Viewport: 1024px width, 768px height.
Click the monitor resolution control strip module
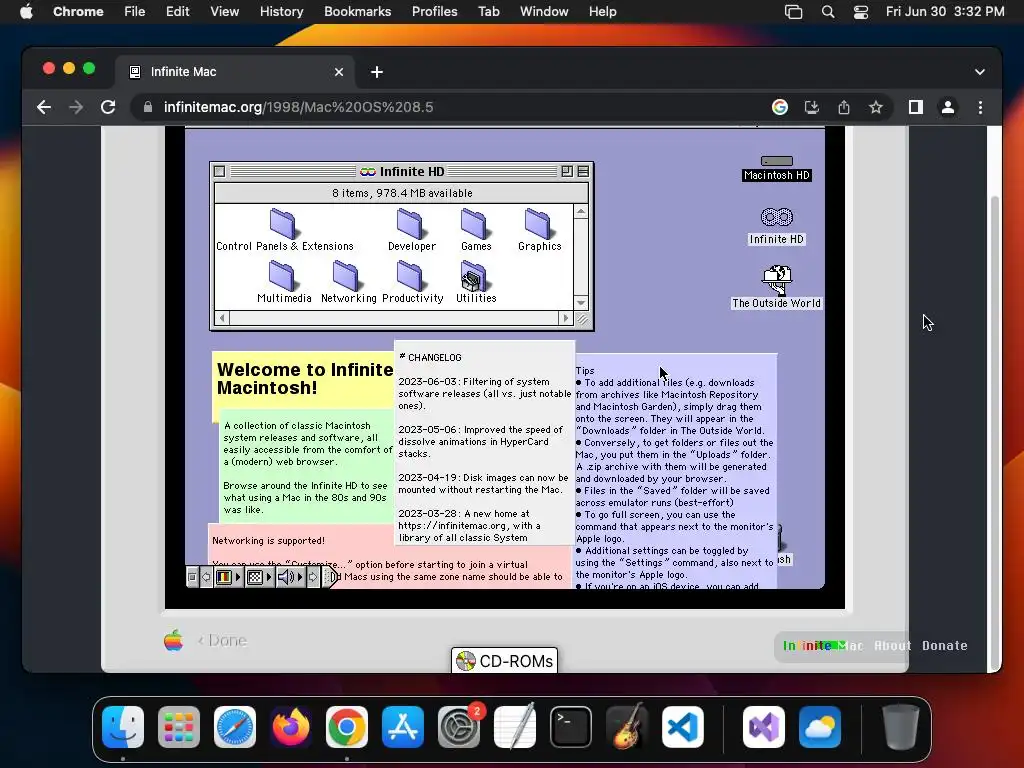[x=255, y=577]
